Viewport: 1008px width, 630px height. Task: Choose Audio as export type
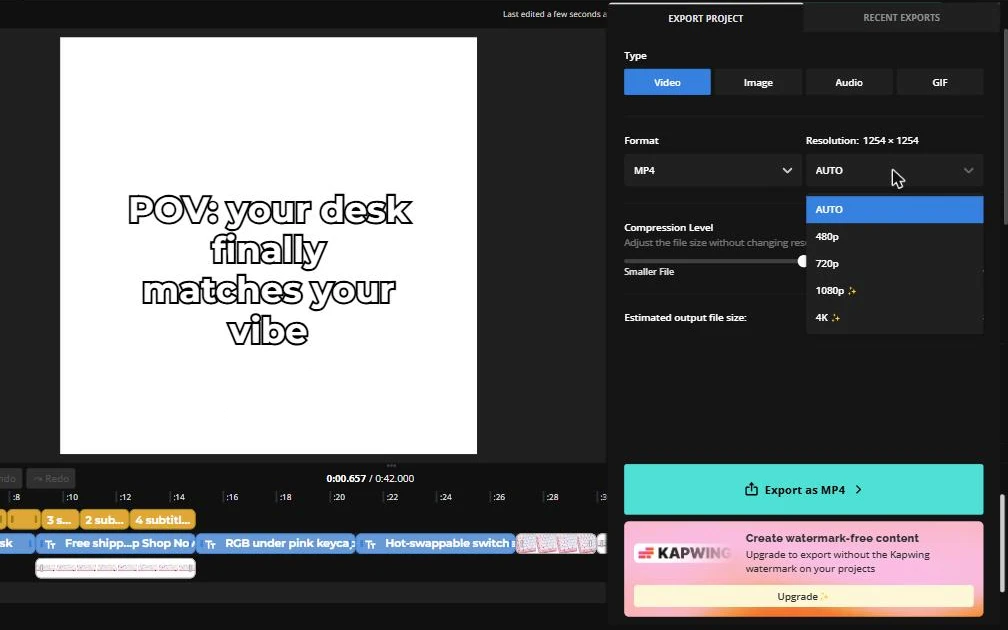tap(849, 82)
